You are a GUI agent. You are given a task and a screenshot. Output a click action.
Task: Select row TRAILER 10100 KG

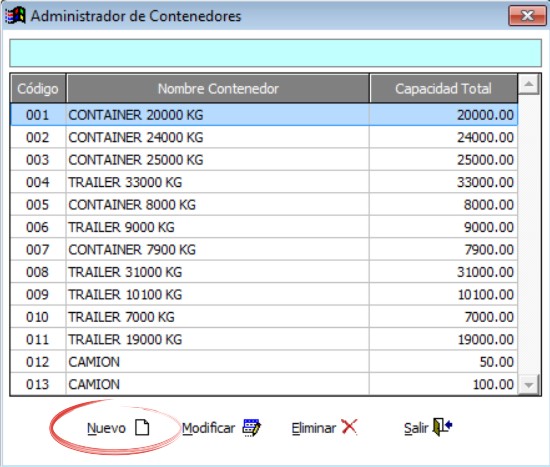click(x=264, y=294)
